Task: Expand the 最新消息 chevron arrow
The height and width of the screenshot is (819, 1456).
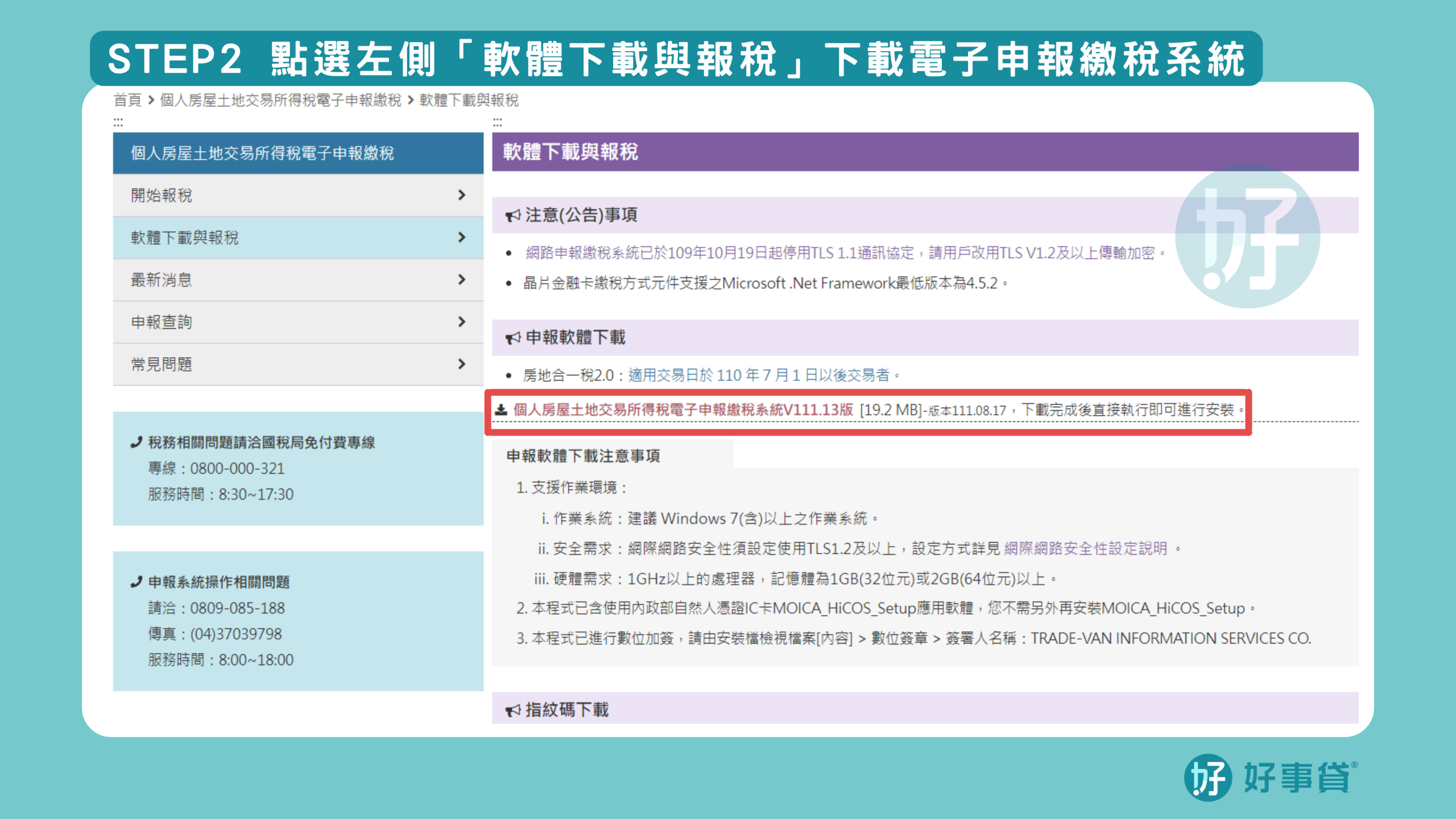Action: (462, 279)
